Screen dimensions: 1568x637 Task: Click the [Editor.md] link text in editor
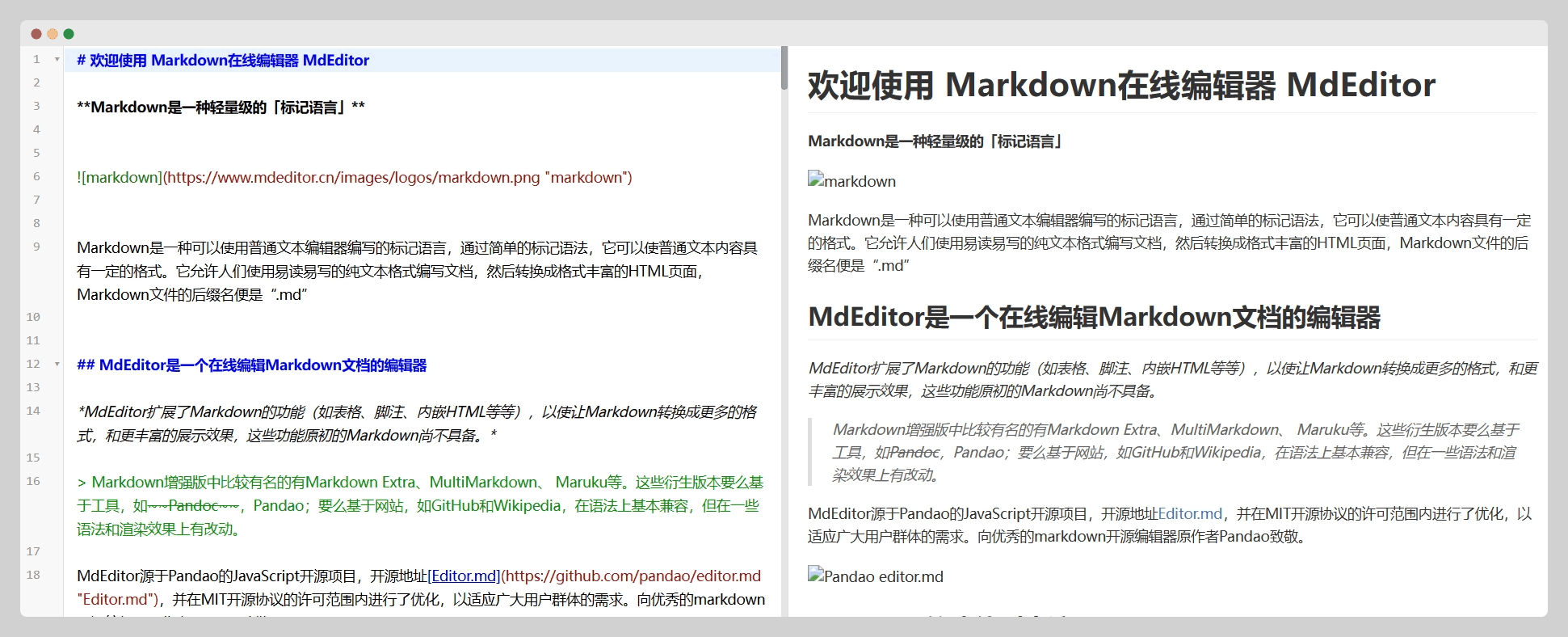[464, 576]
